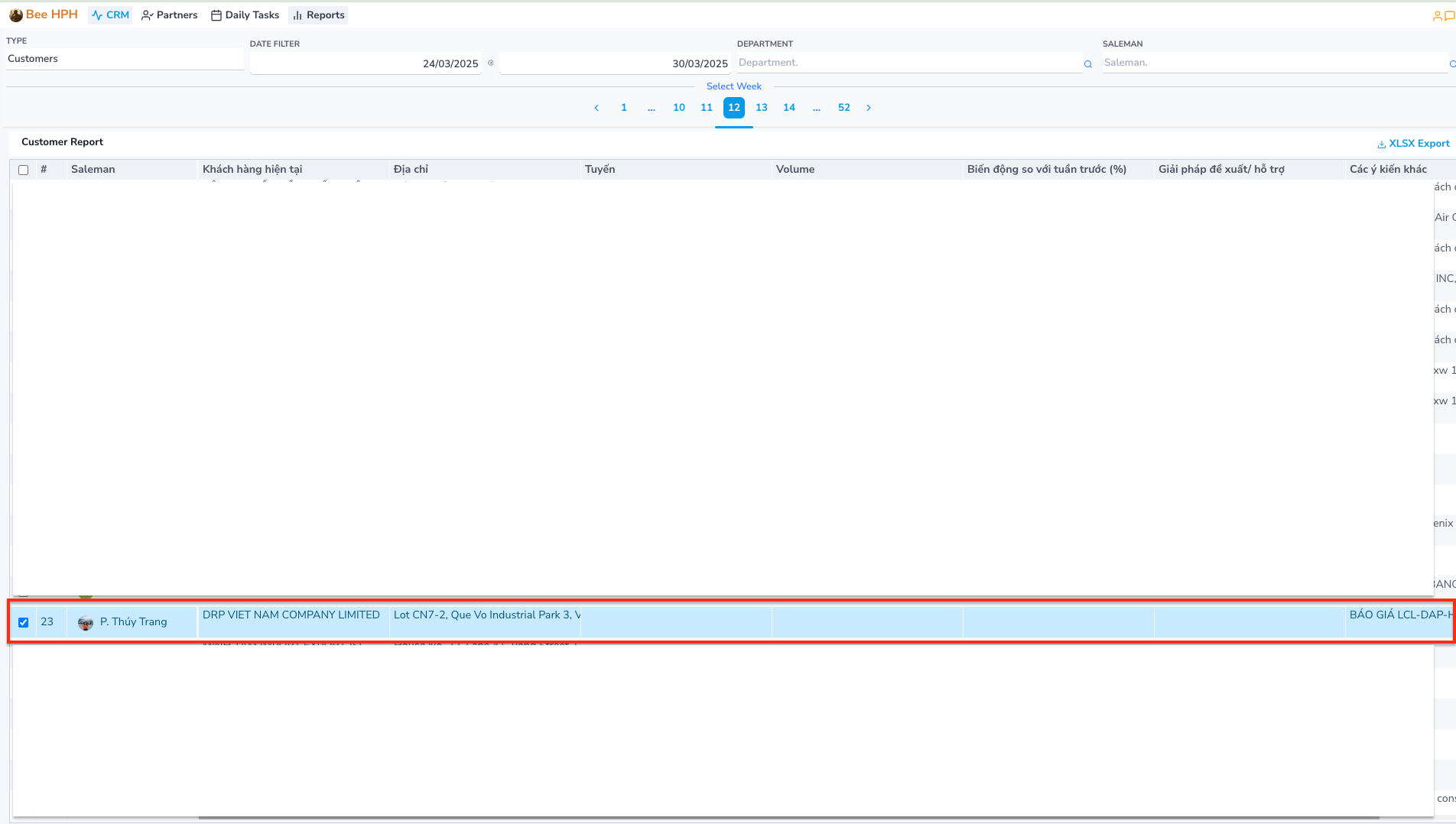The width and height of the screenshot is (1456, 824).
Task: Click the Department search magnifier icon
Action: pos(1087,64)
